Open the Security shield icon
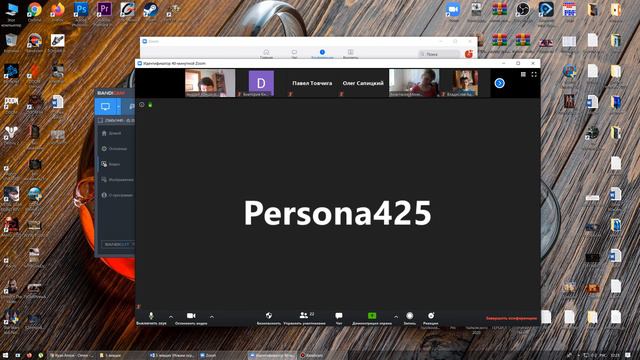This screenshot has height=360, width=640. click(269, 316)
